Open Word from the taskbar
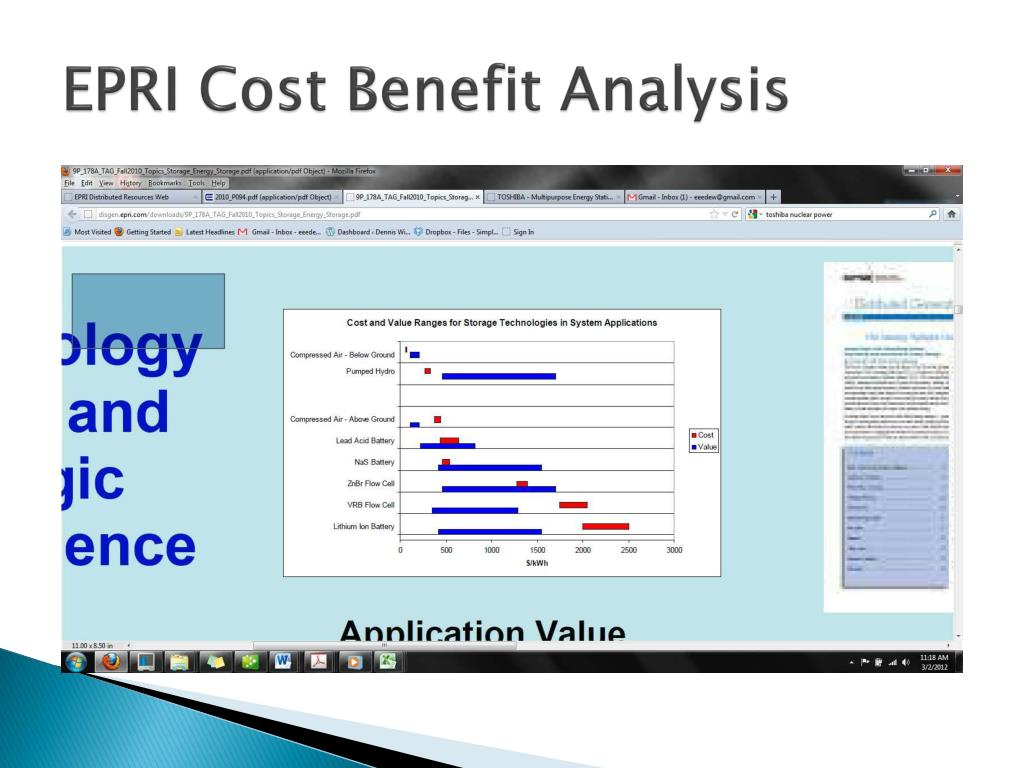 (283, 662)
